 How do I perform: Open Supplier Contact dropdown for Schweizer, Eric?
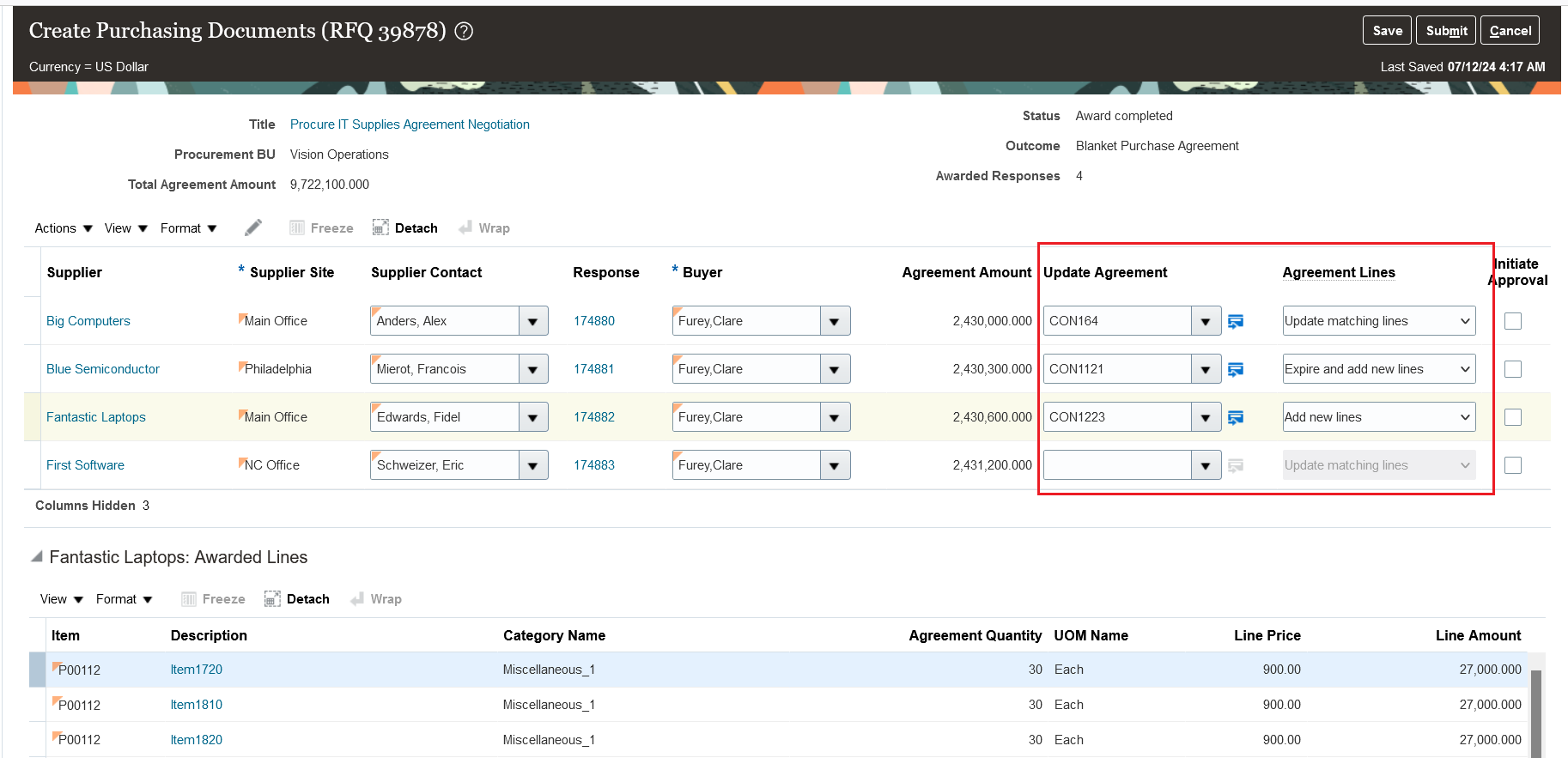coord(533,465)
